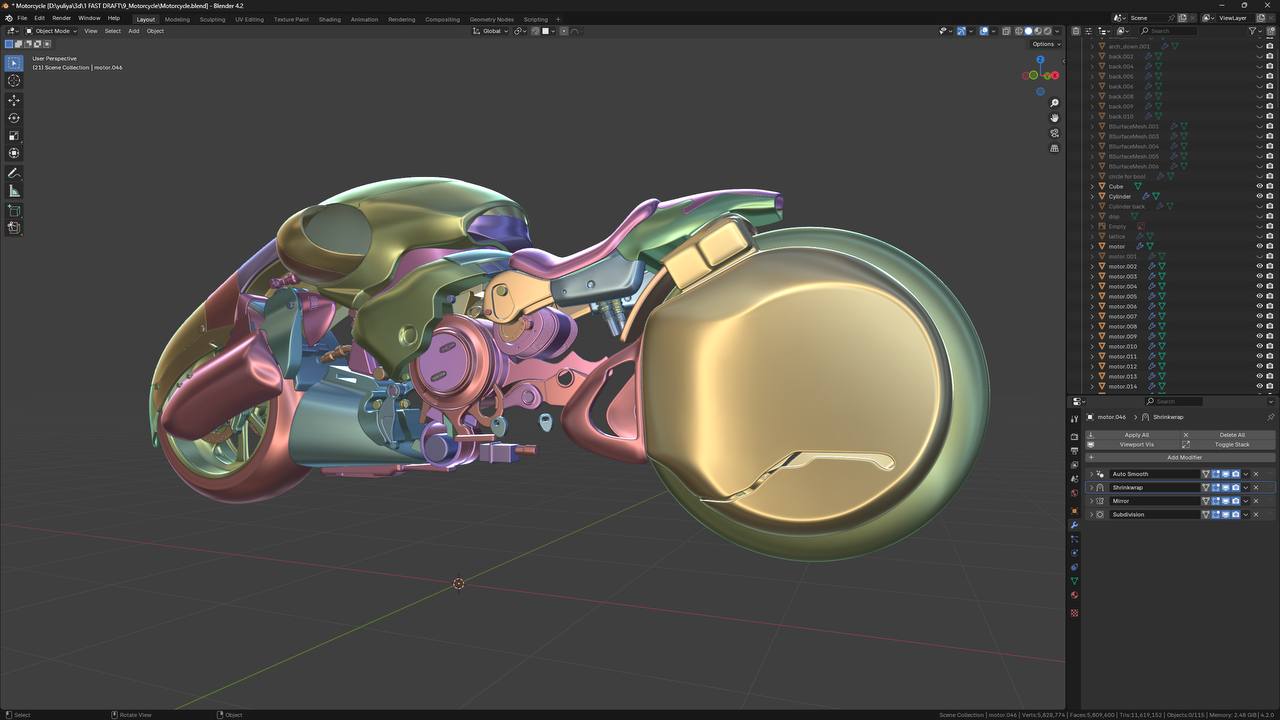Expand the Shrinkwrap modifier panel
1280x720 pixels.
pyautogui.click(x=1091, y=488)
